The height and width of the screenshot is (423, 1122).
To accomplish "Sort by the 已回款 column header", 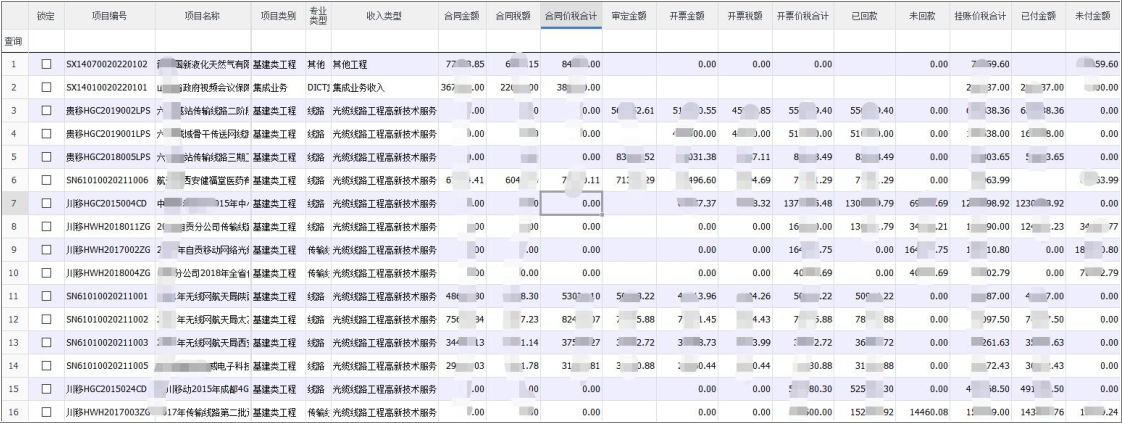I will point(865,16).
